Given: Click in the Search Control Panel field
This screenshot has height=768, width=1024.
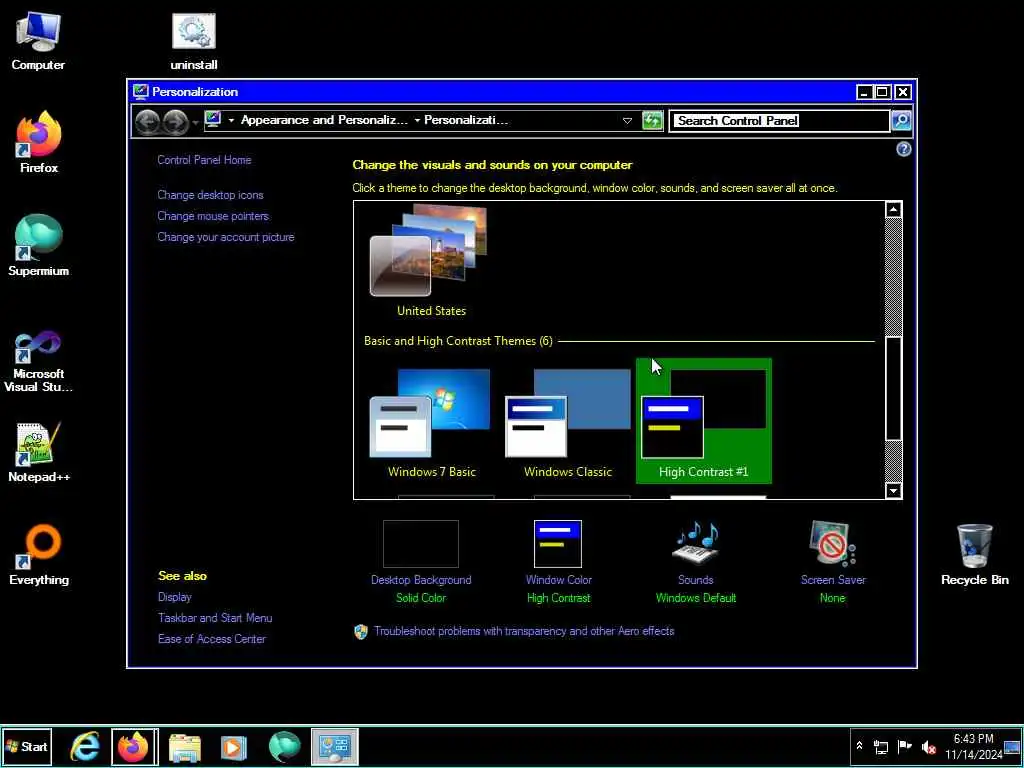Looking at the screenshot, I should (779, 121).
